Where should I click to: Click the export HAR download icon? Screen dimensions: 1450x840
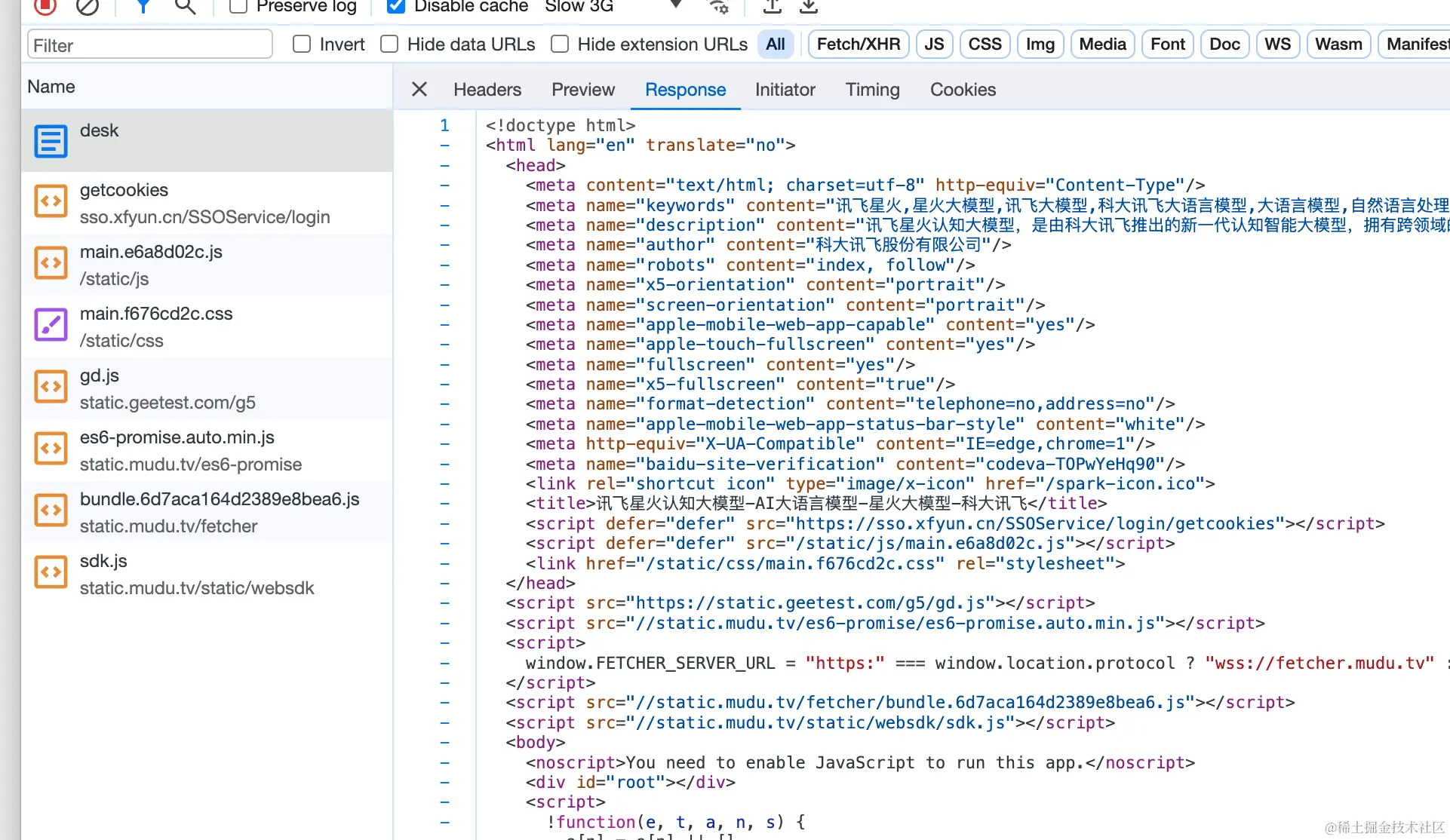coord(809,6)
